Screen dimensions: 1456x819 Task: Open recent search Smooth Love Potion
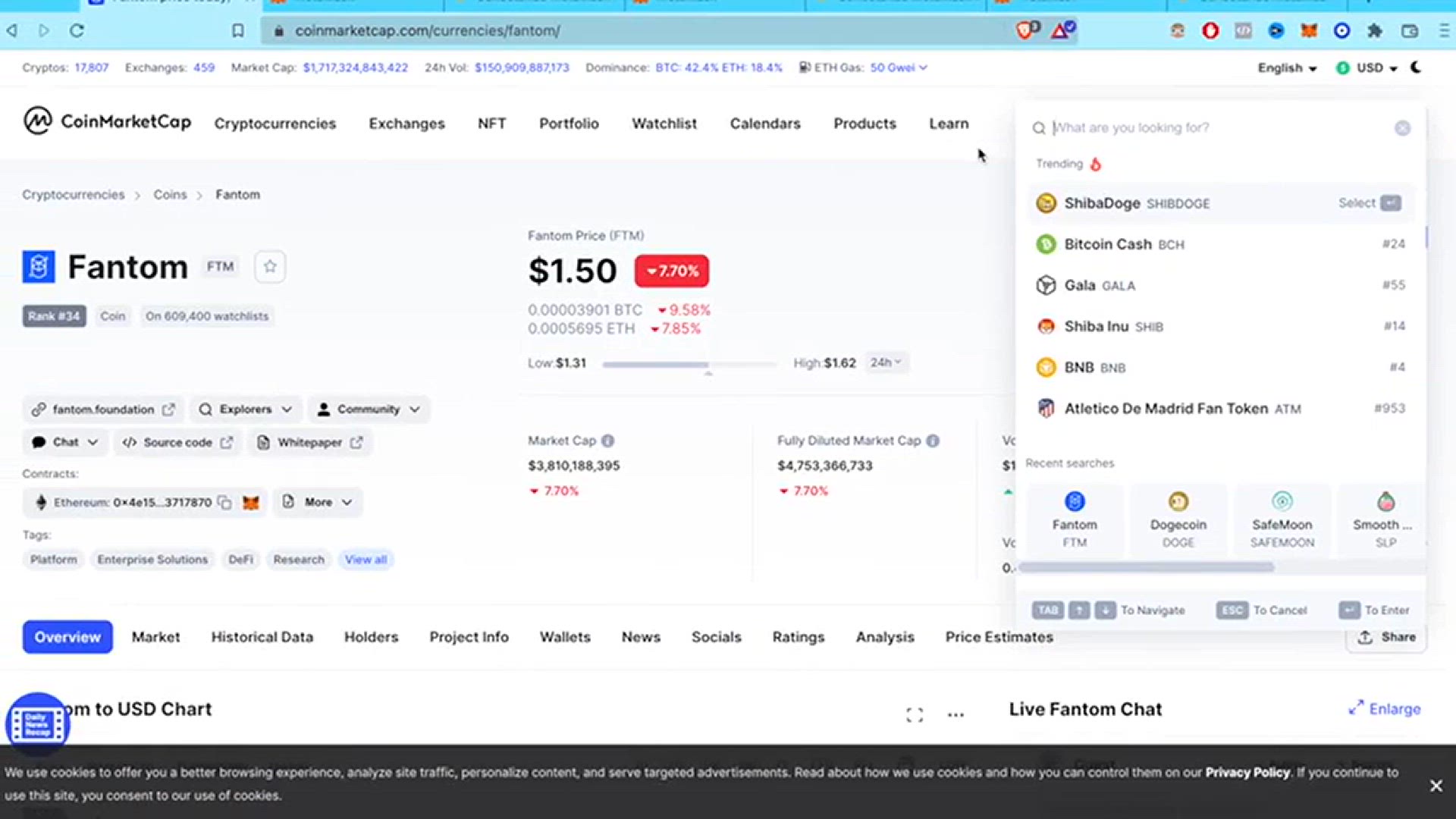pyautogui.click(x=1382, y=520)
